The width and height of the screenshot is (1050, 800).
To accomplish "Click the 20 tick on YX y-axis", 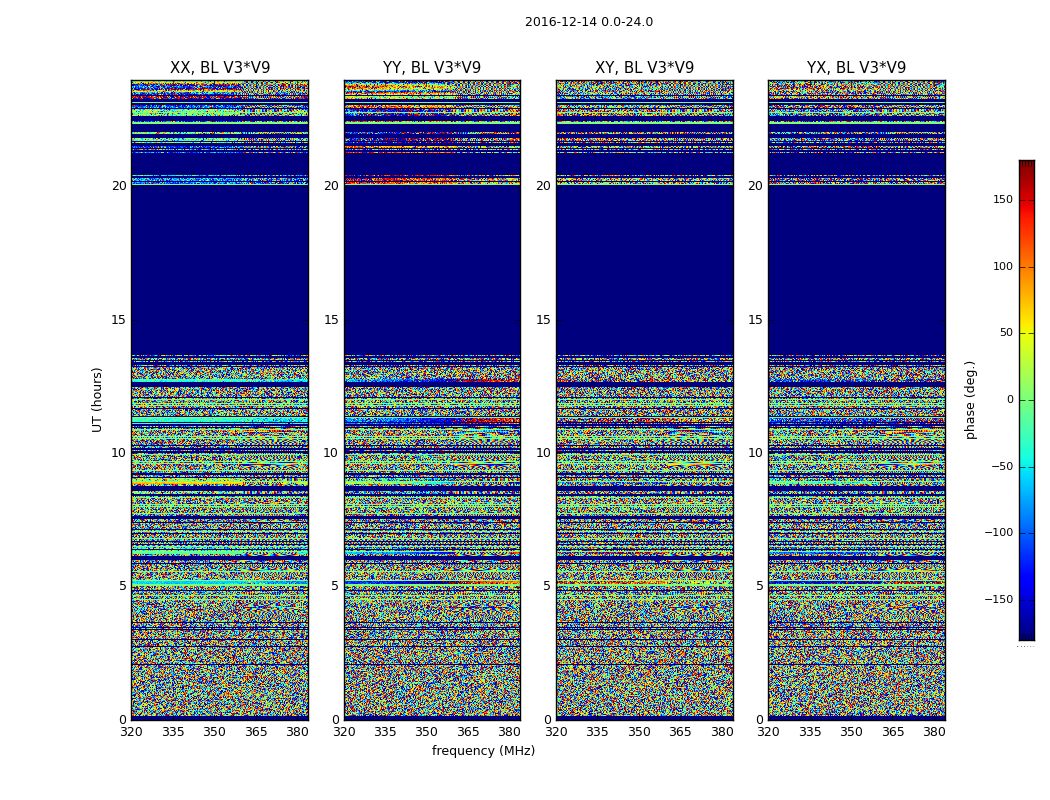I will tap(755, 186).
